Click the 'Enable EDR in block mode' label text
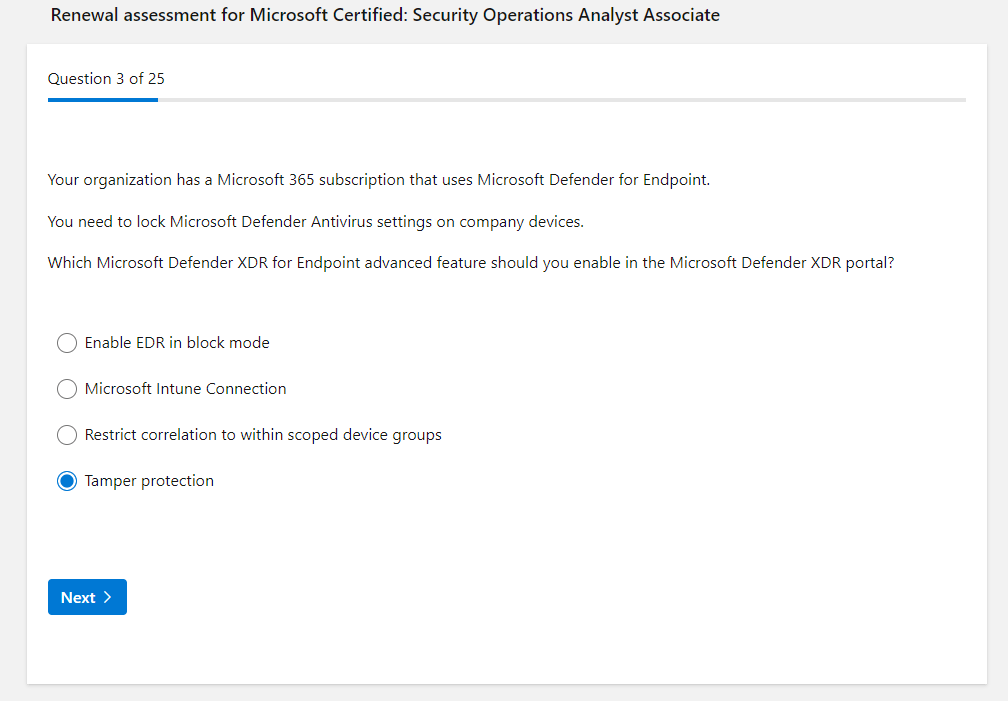 (177, 343)
